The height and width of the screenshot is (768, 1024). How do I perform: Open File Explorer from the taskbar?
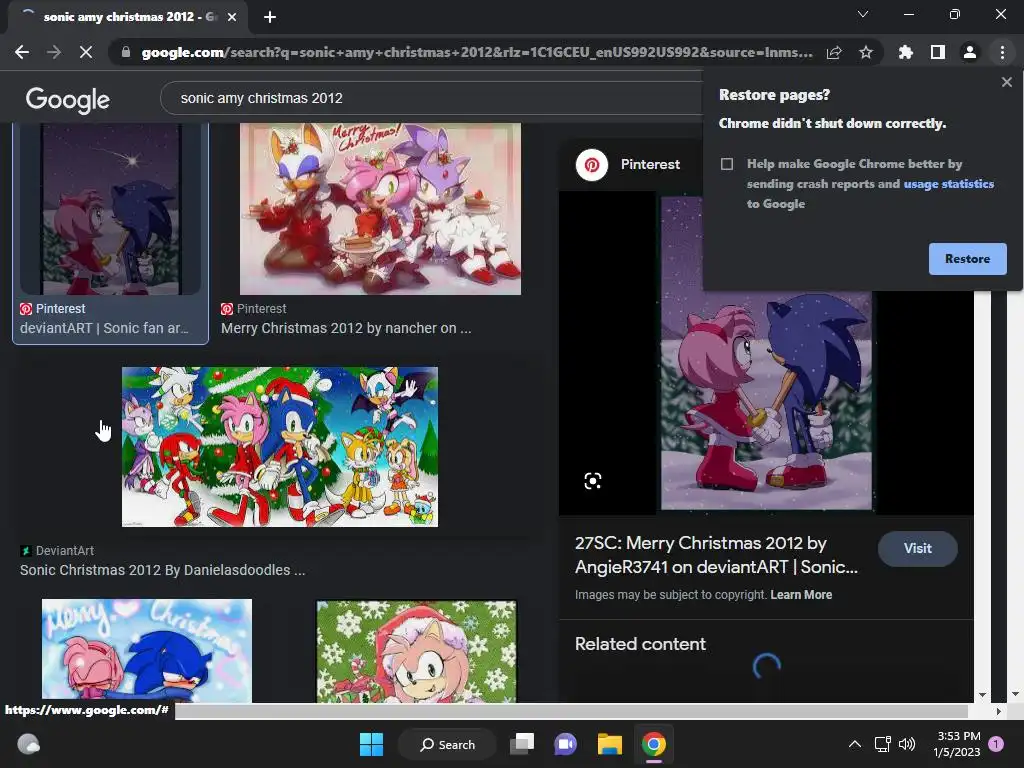click(610, 744)
